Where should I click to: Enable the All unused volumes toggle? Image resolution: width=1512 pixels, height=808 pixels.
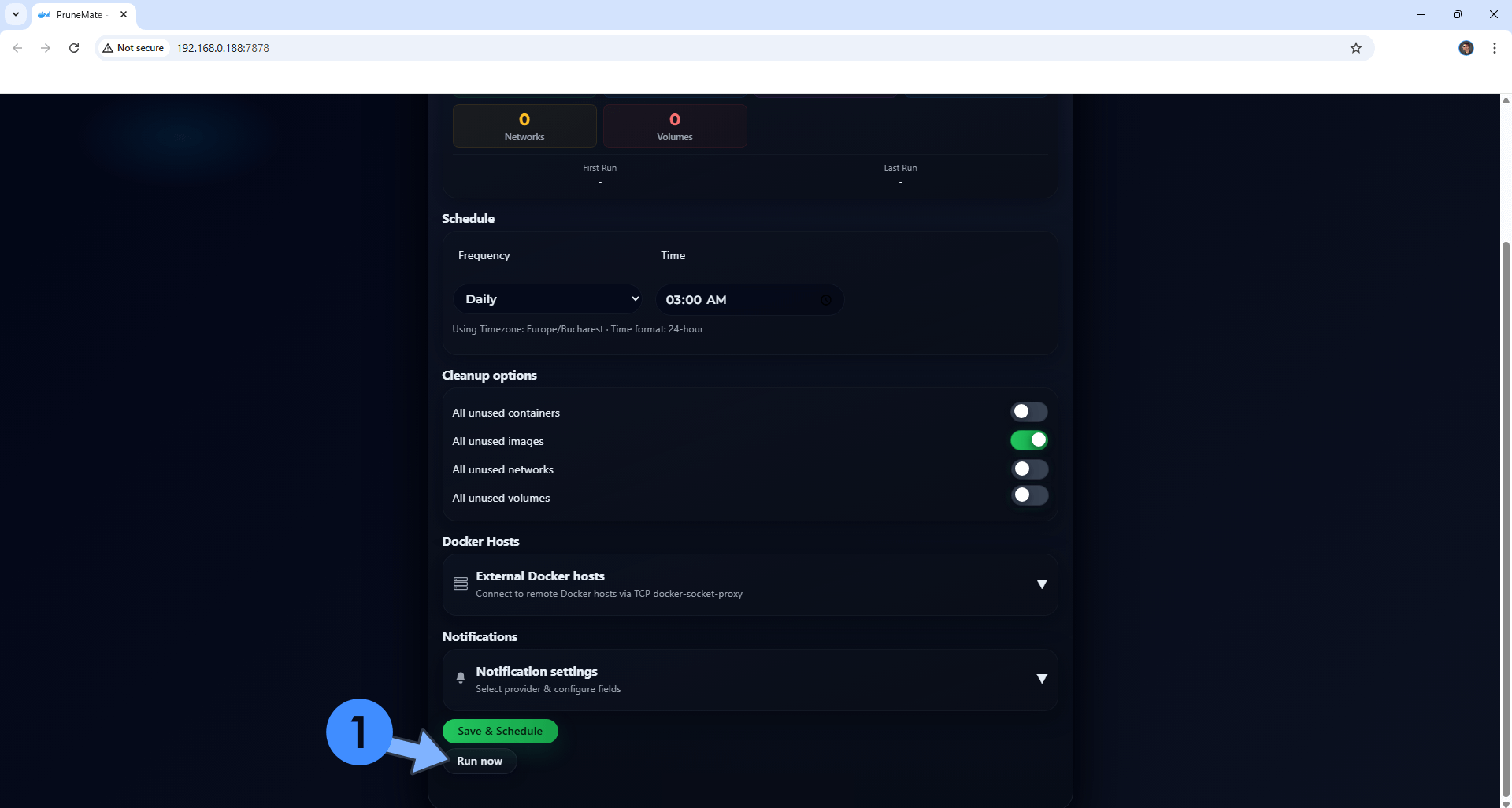click(x=1029, y=495)
